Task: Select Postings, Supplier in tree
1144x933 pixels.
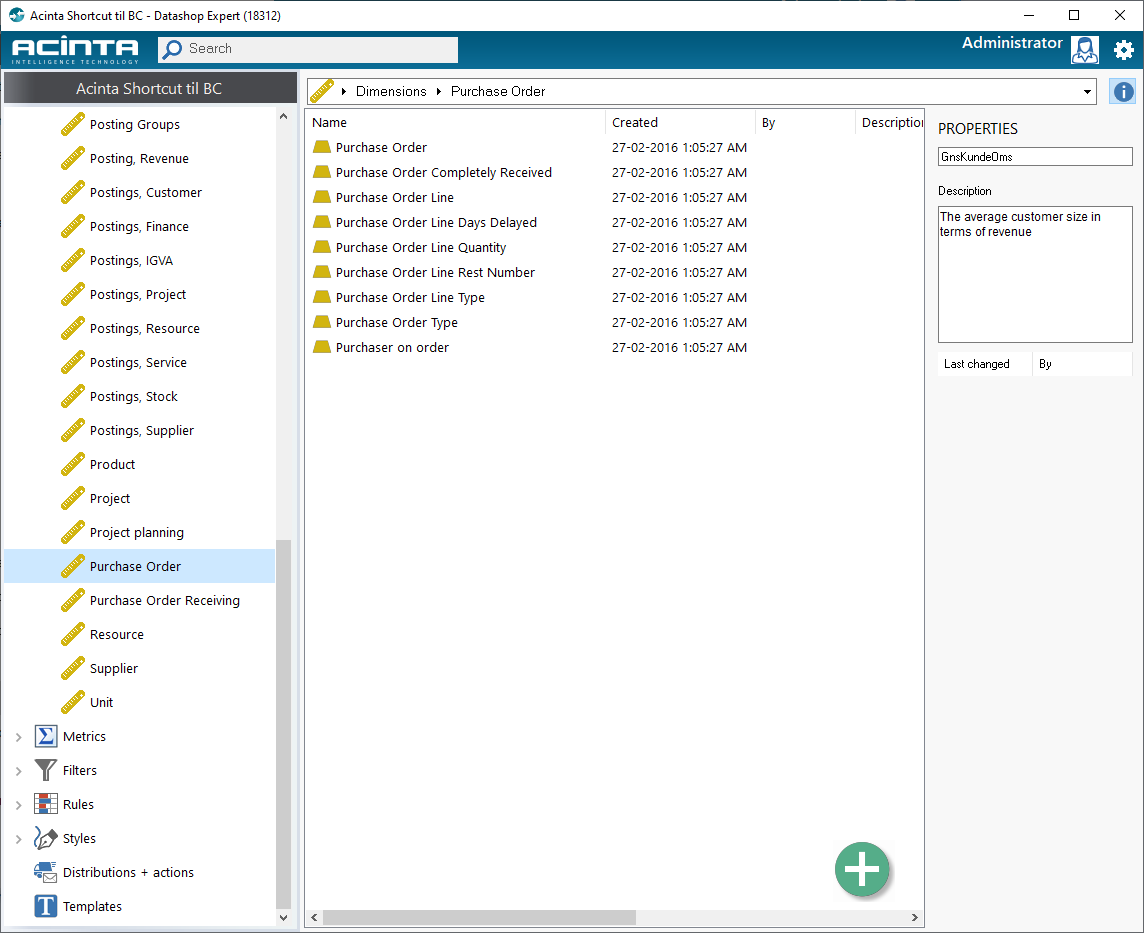Action: (142, 430)
